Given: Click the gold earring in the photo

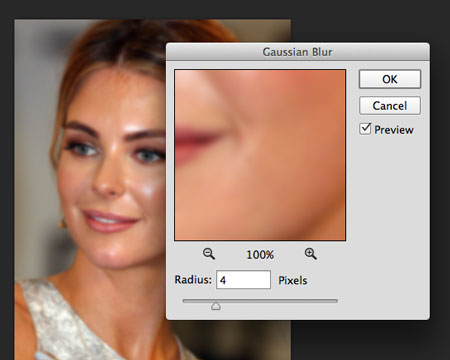Looking at the screenshot, I should point(62,223).
